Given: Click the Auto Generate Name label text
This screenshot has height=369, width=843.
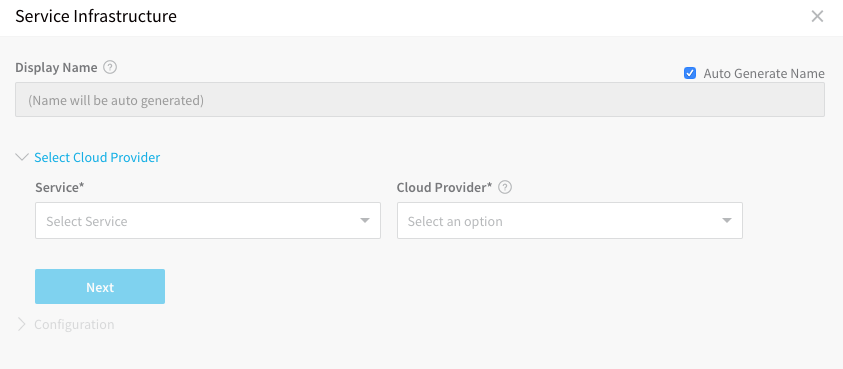Looking at the screenshot, I should click(764, 74).
